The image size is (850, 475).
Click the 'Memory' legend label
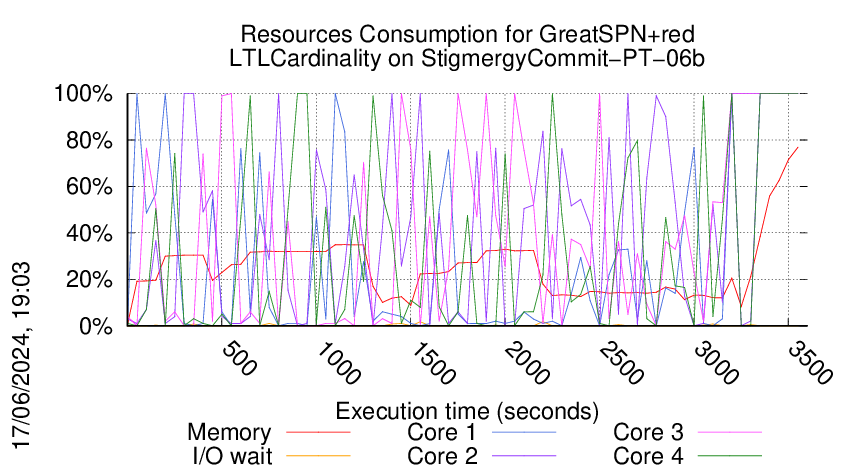click(229, 433)
